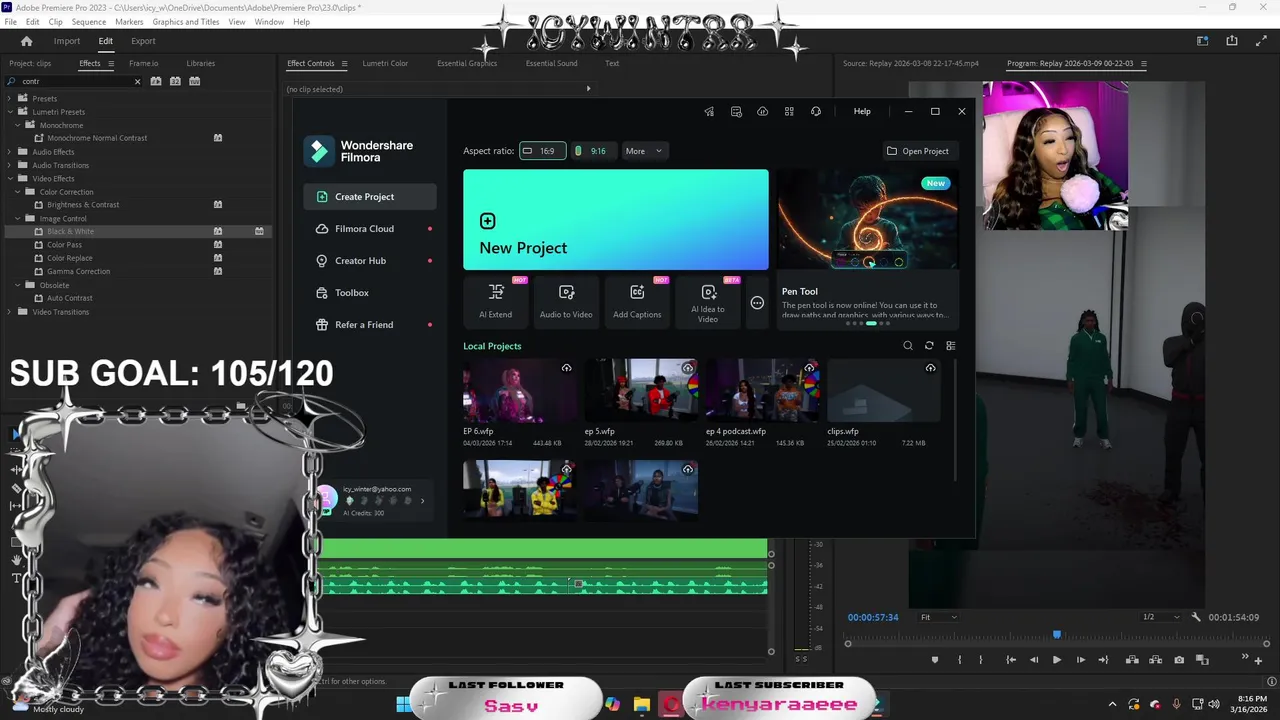Open Filmora customer support headset icon
This screenshot has width=1280, height=720.
click(816, 111)
